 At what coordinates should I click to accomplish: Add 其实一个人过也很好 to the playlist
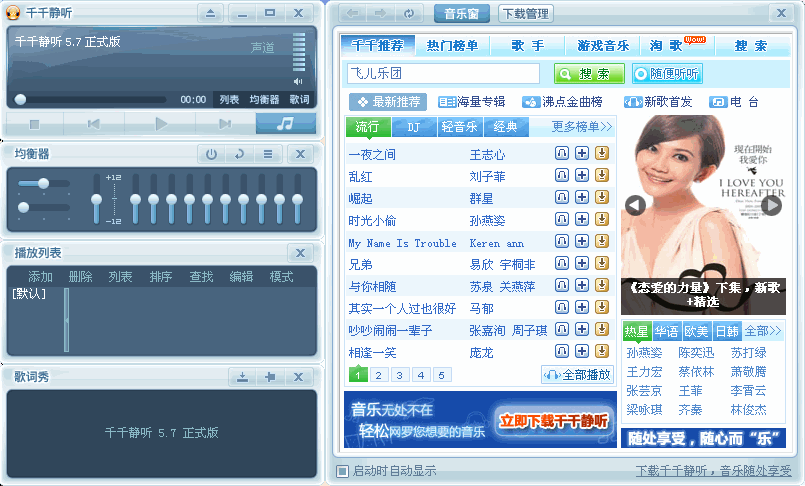[x=582, y=307]
